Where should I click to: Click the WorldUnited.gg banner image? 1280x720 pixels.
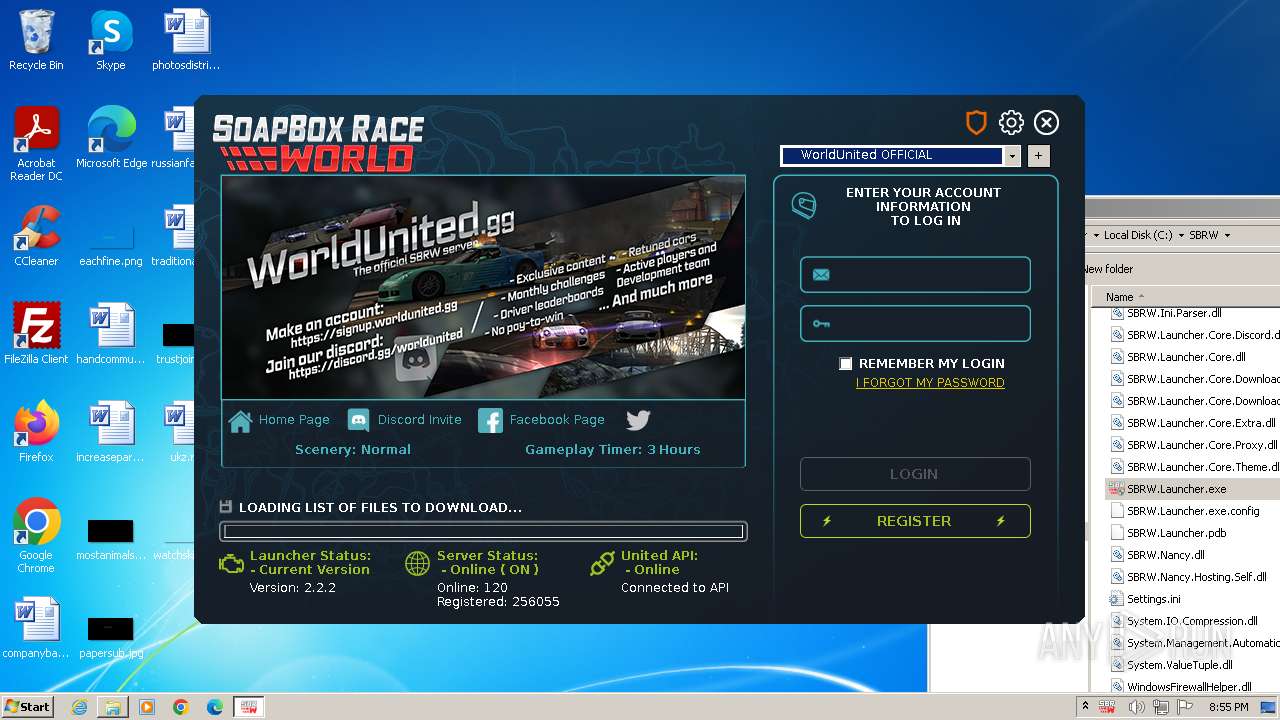[483, 288]
